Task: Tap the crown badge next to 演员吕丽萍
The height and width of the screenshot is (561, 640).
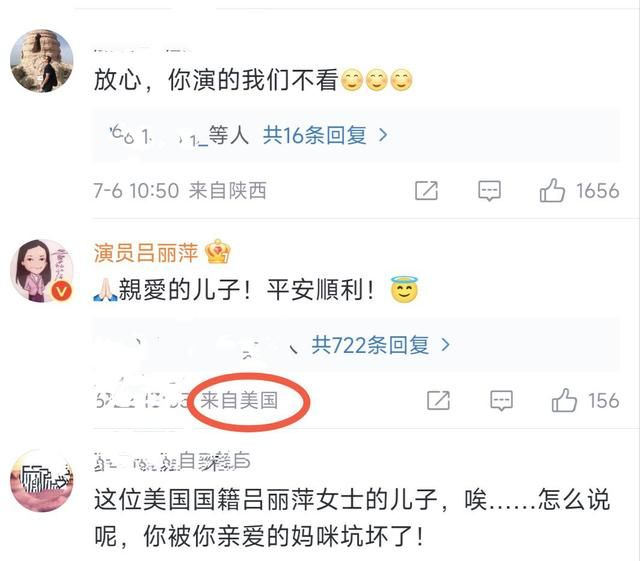Action: (x=218, y=251)
